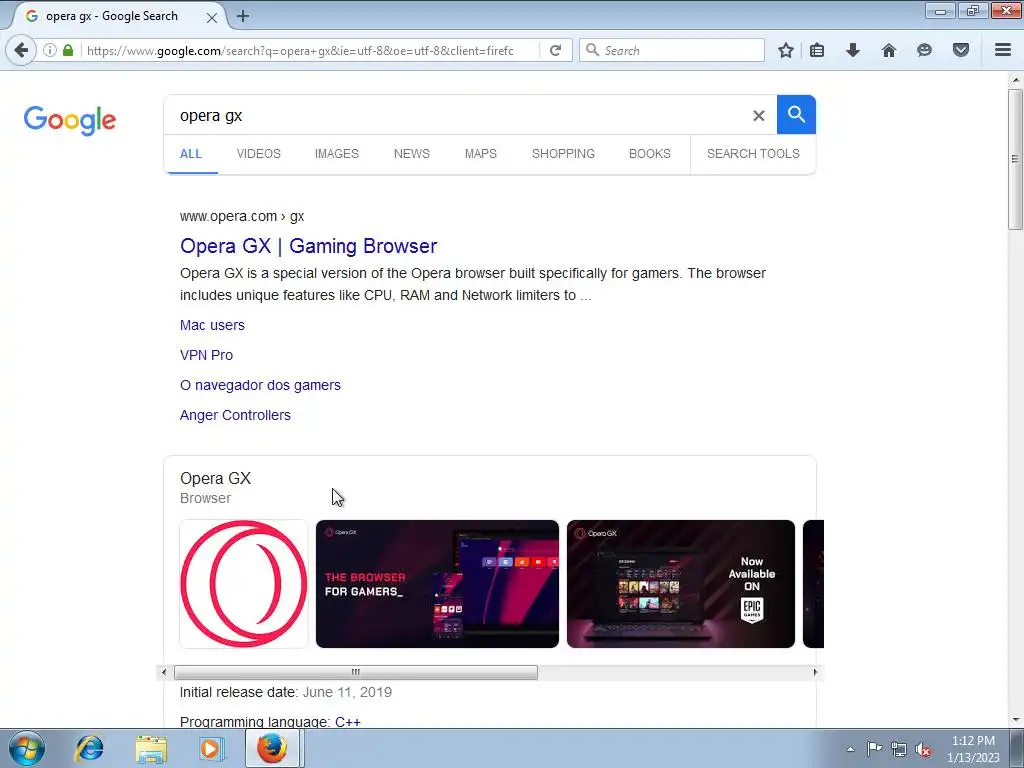The width and height of the screenshot is (1024, 768).
Task: Open the Opera GX | Gaming Browser result
Action: point(308,246)
